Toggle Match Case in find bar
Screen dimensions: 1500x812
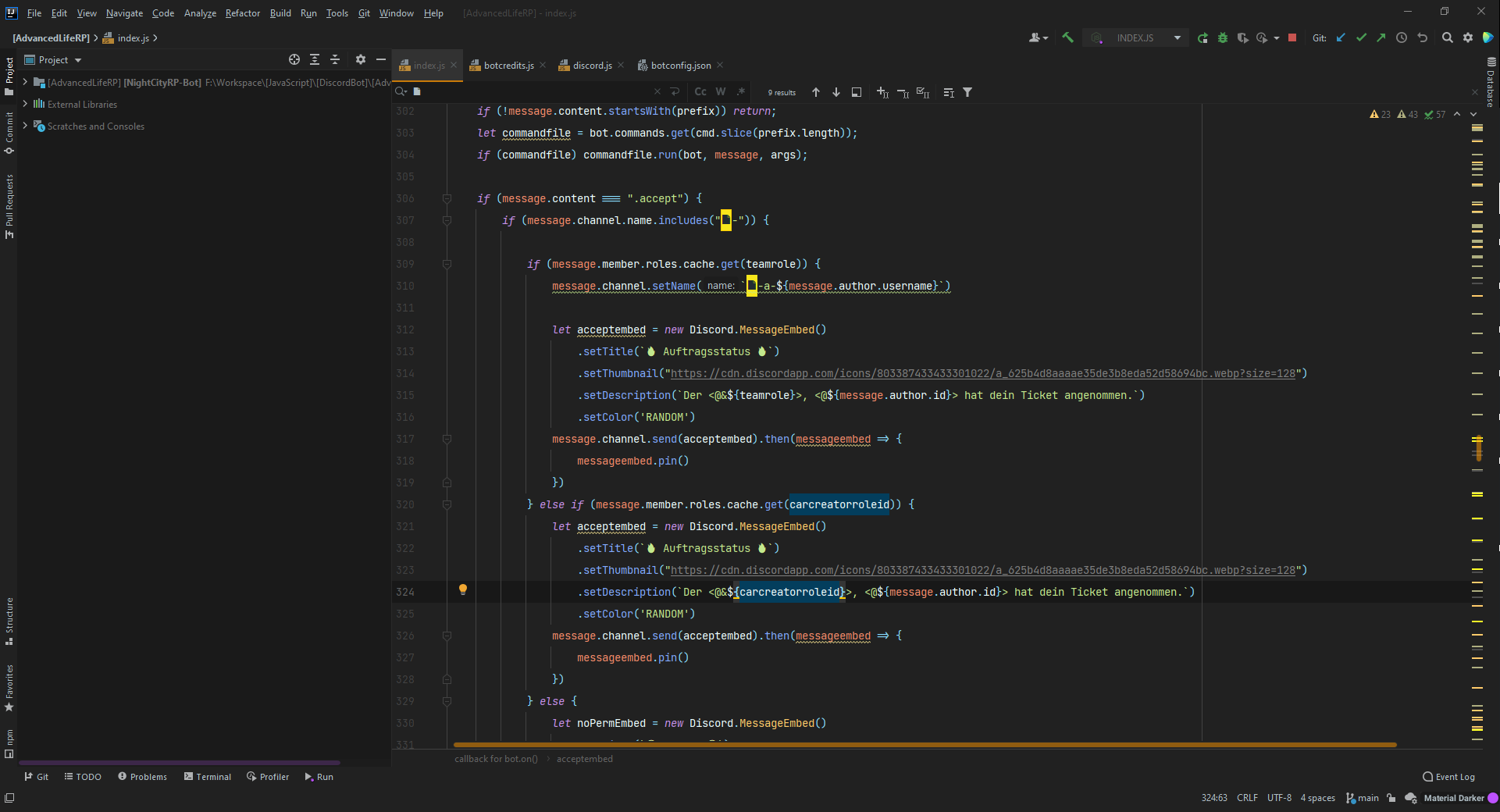pos(700,92)
